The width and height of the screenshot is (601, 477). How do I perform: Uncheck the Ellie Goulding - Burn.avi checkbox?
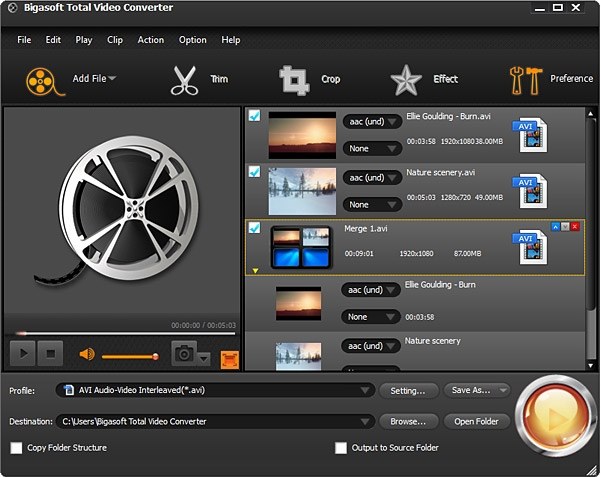255,117
